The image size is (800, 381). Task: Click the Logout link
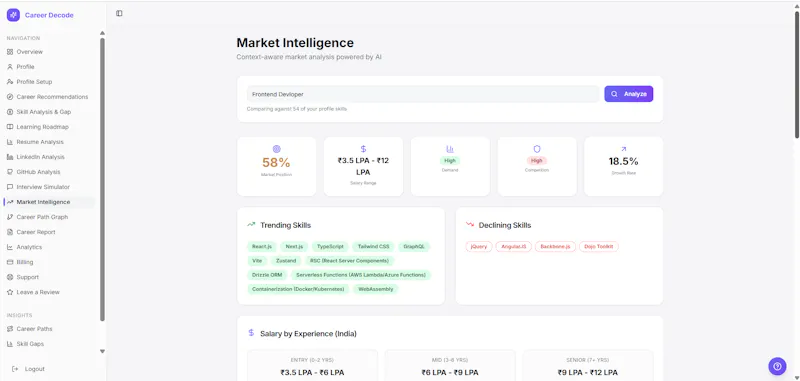click(35, 369)
